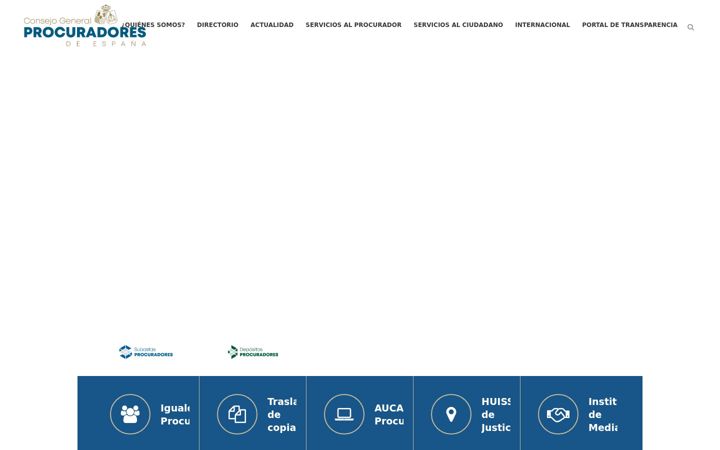720x450 pixels.
Task: Open the Directorio menu item
Action: click(x=218, y=25)
